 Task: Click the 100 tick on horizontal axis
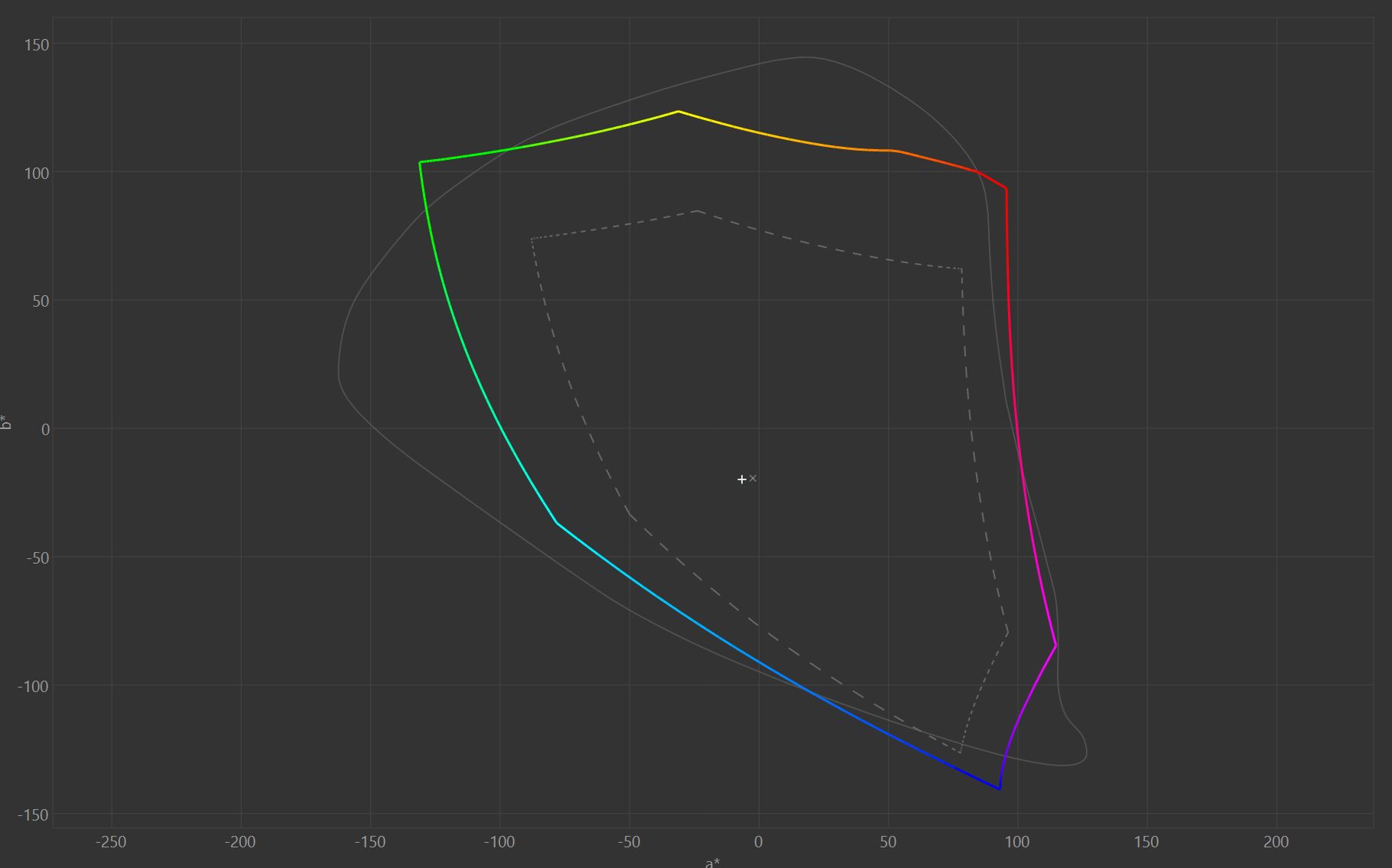tap(1016, 842)
